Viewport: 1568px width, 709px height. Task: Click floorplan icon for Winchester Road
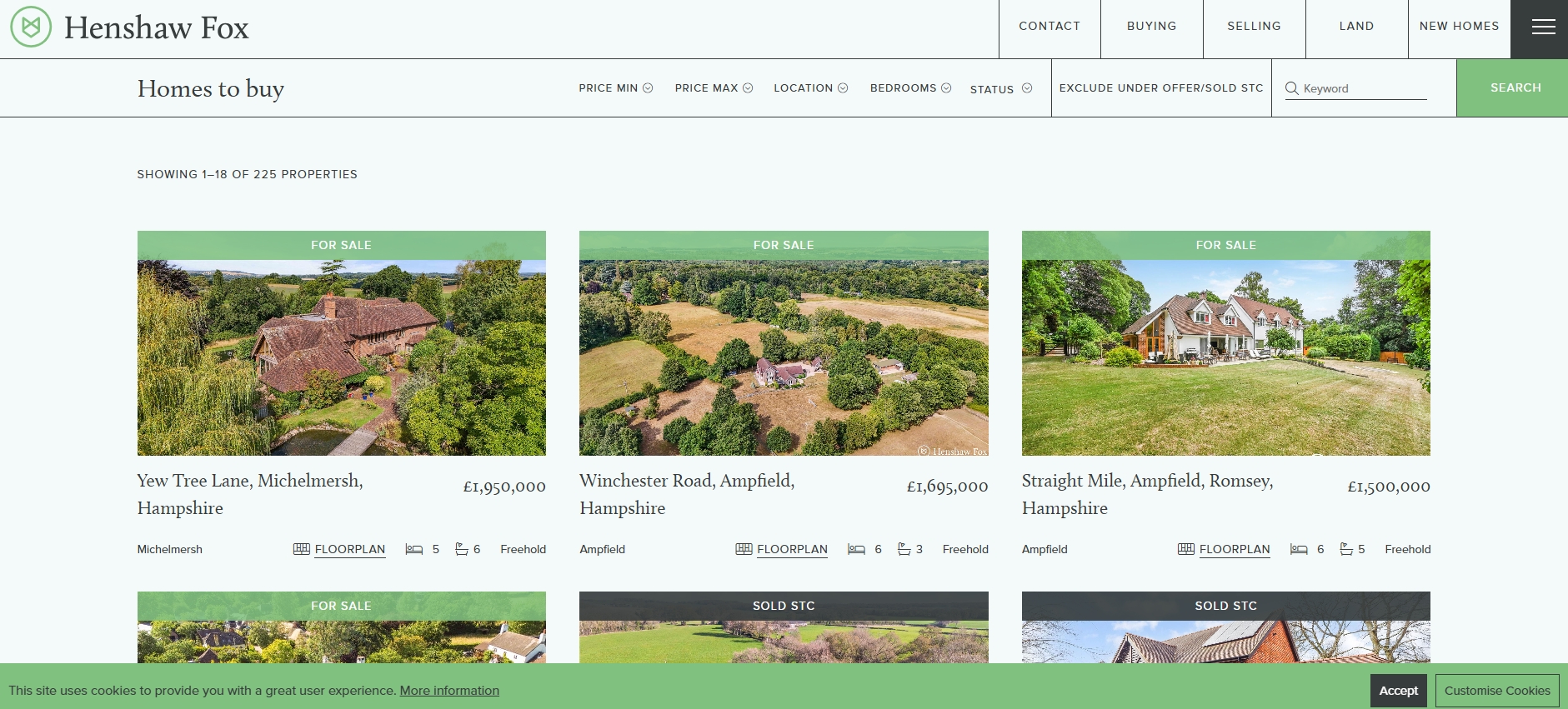(x=744, y=549)
